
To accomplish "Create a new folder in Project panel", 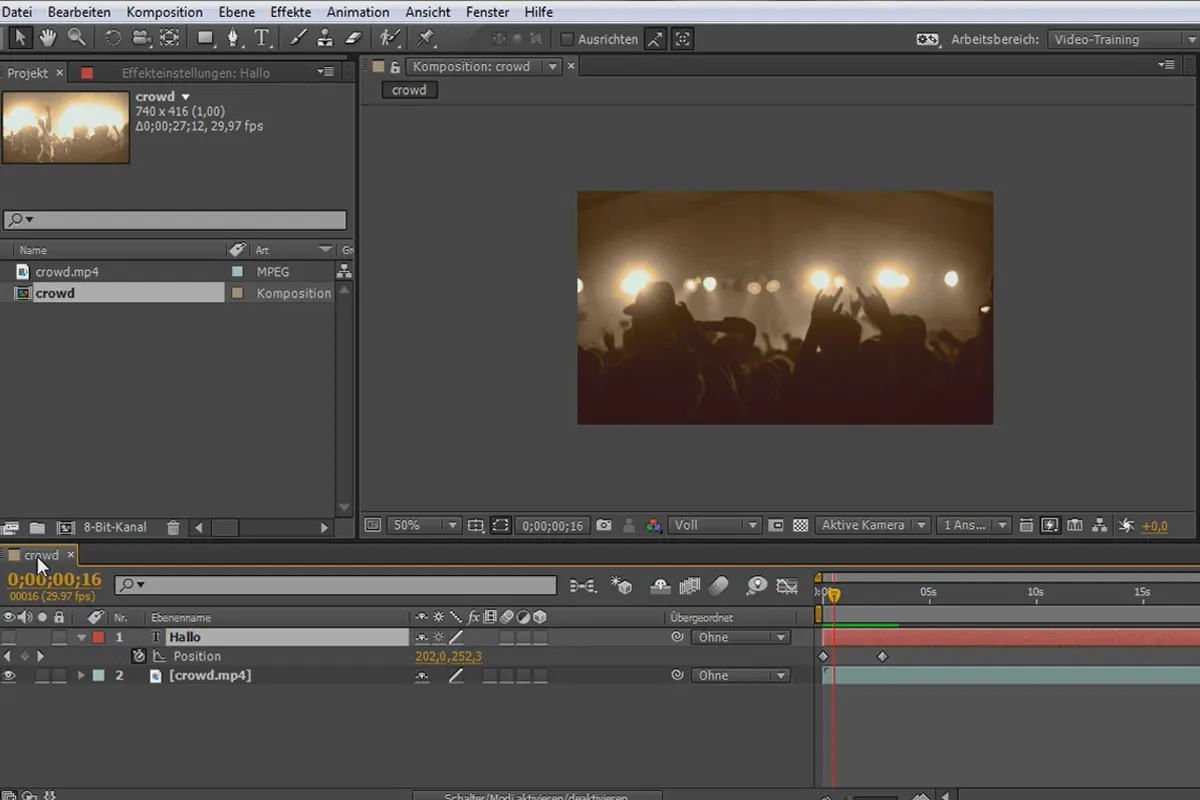I will pyautogui.click(x=37, y=527).
